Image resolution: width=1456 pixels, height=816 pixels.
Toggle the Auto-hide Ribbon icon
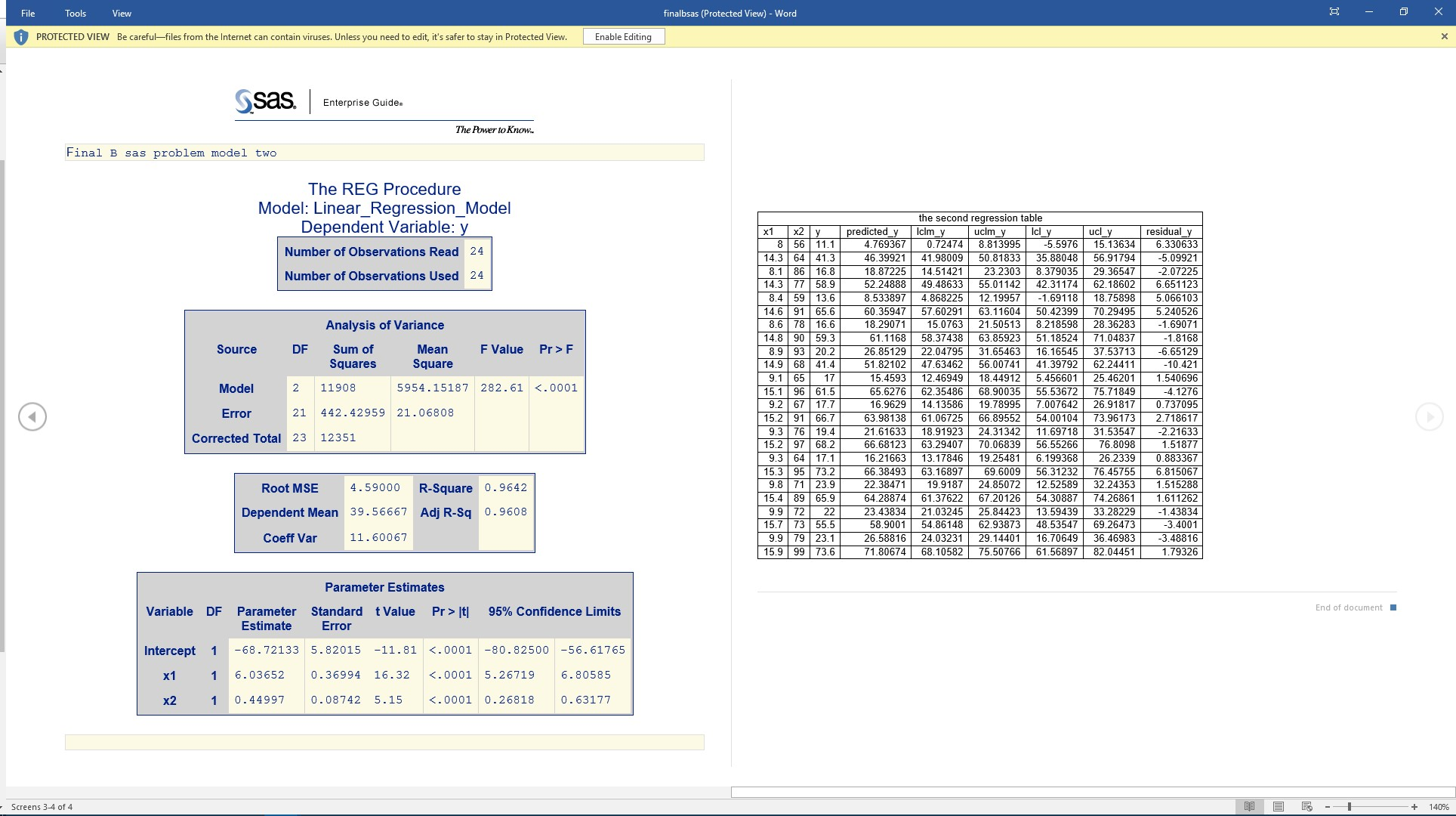point(1334,12)
